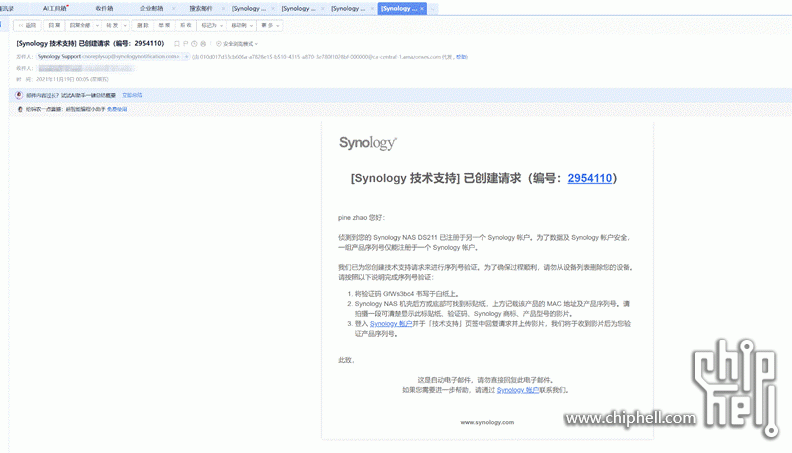Click the greeting text pine zhao 您好
The image size is (792, 453).
[x=361, y=218]
